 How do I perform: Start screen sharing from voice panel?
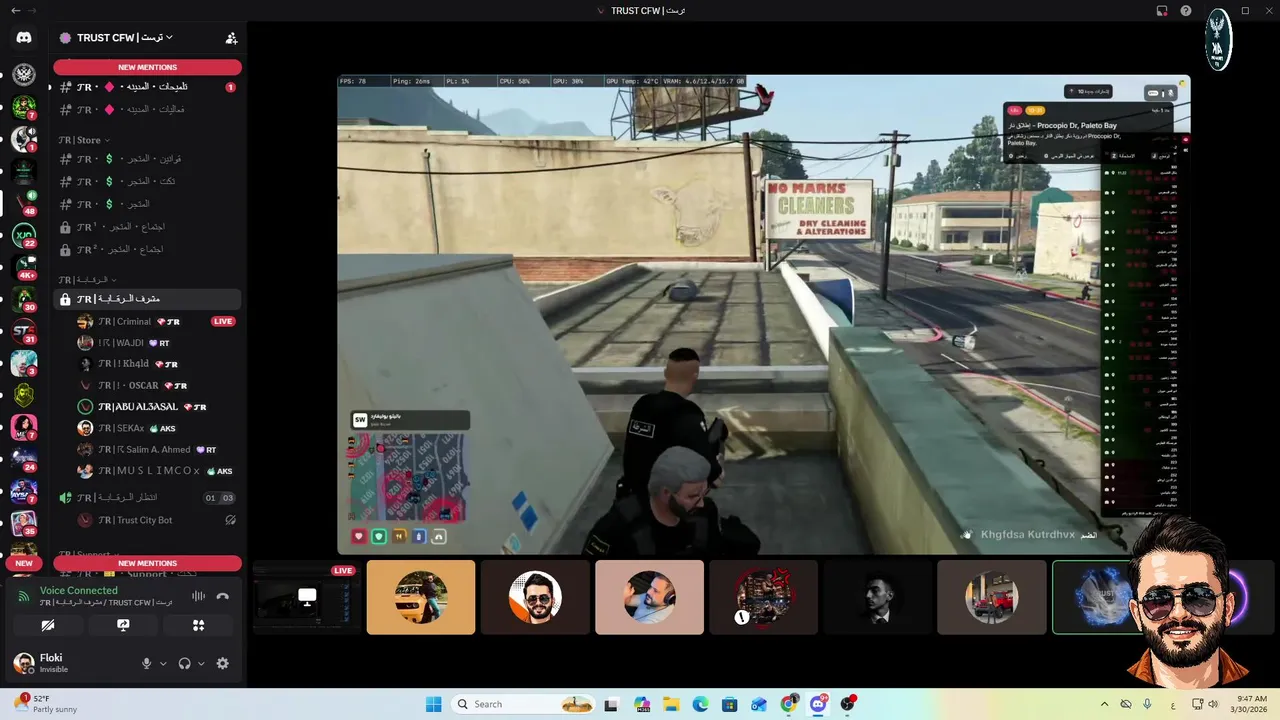tap(123, 625)
